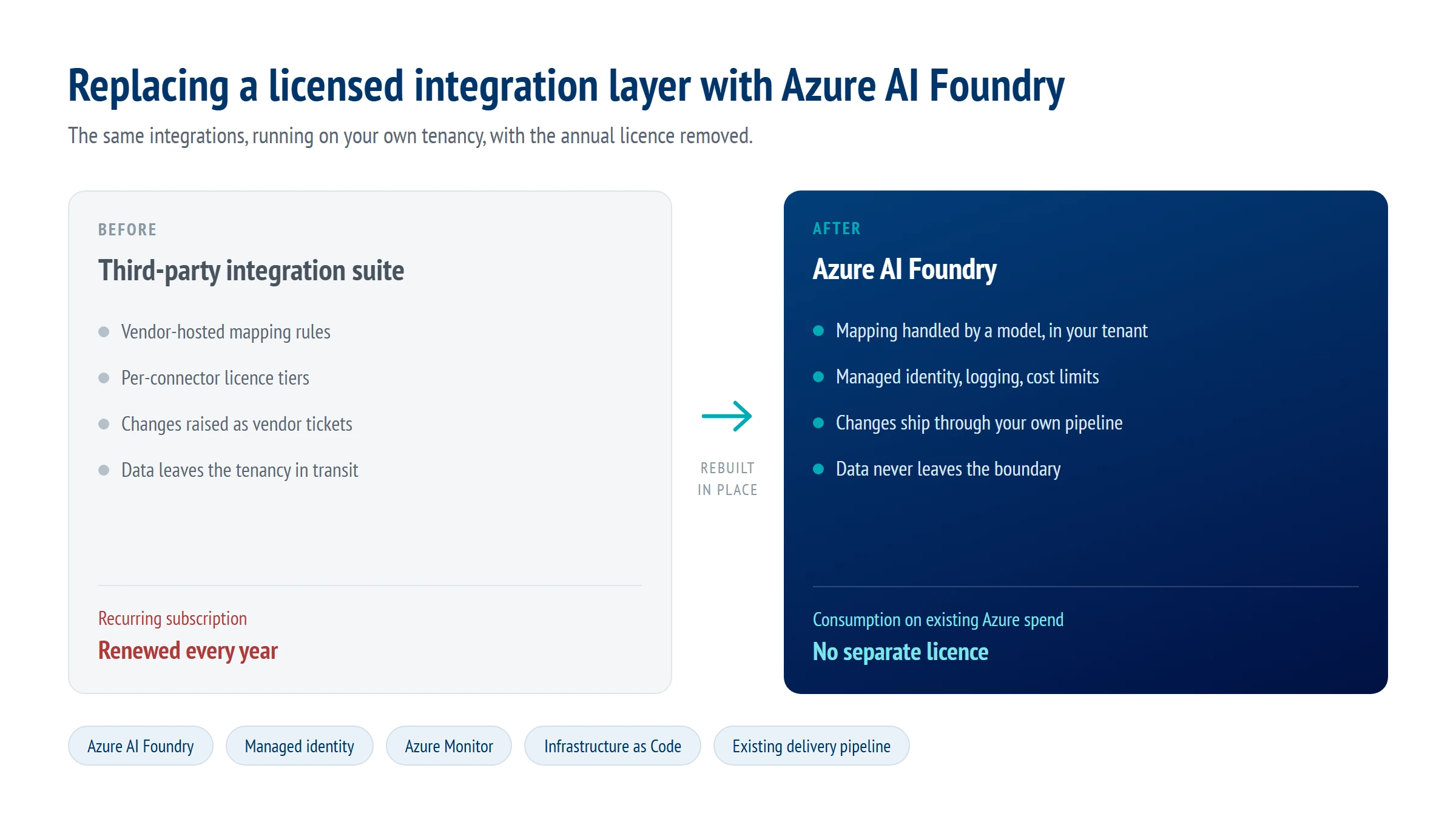Click 'Vendor-hosted mapping rules' bullet
This screenshot has width=1456, height=819.
[x=226, y=332]
